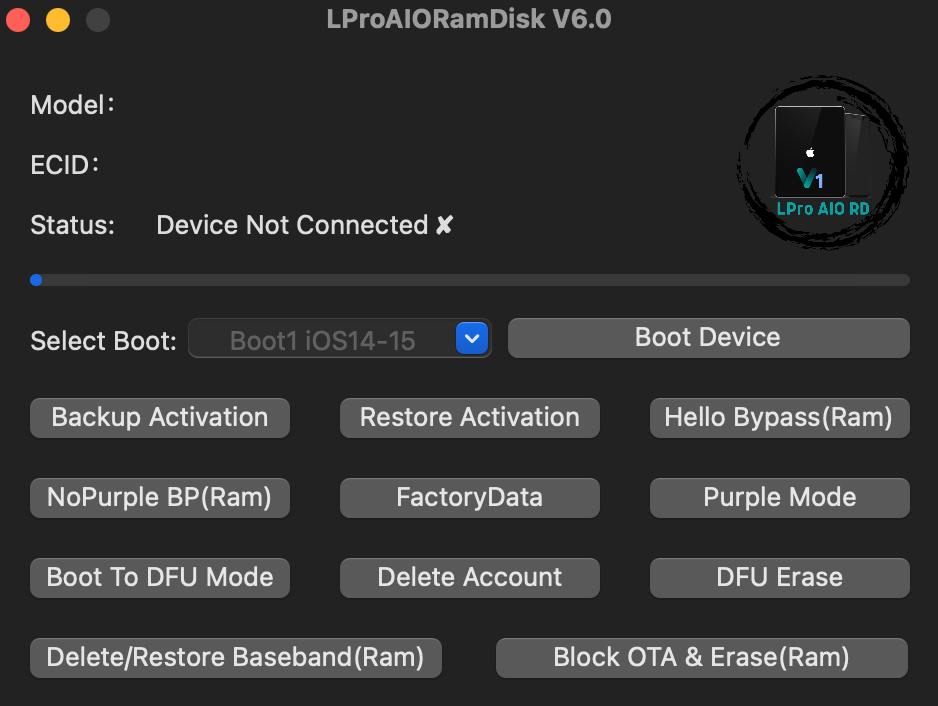Click the DFU Erase button
The image size is (938, 706).
pyautogui.click(x=779, y=578)
